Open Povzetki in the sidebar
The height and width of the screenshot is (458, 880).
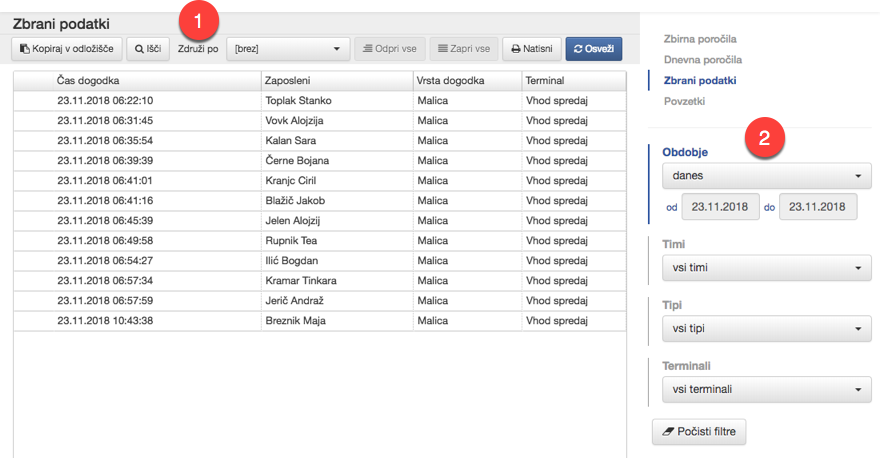[684, 101]
